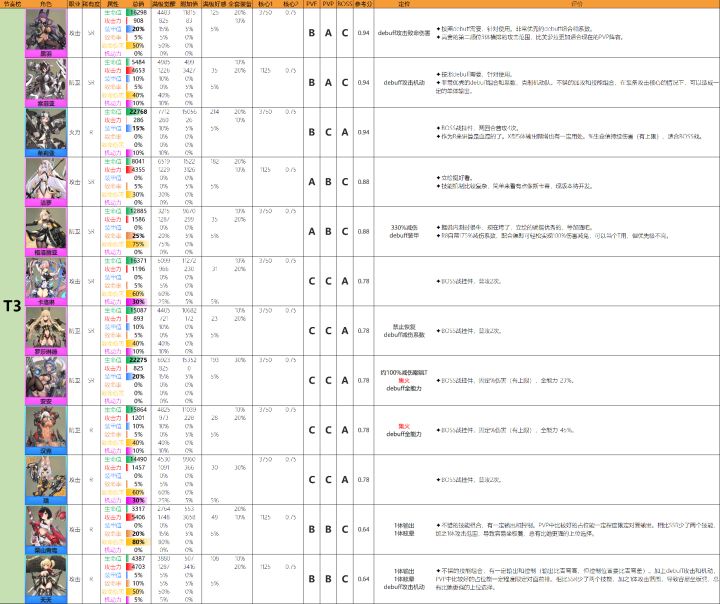This screenshot has height=604, width=720.
Task: Select the 15% blue bar in the 22768 row
Action: pos(138,128)
